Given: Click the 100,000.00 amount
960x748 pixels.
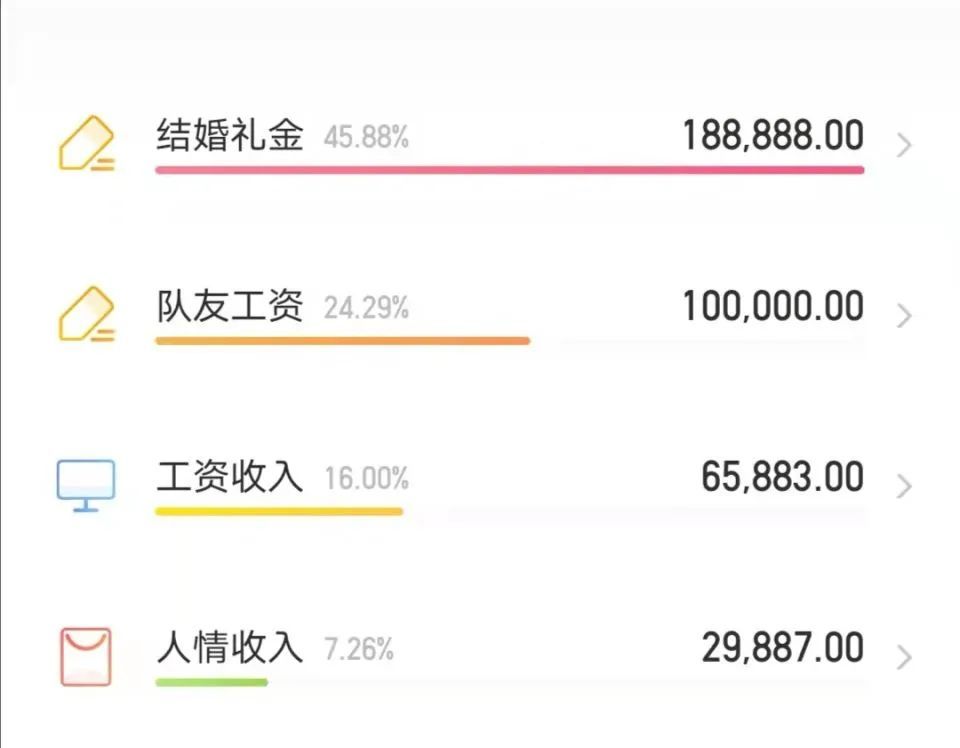Looking at the screenshot, I should click(x=773, y=306).
